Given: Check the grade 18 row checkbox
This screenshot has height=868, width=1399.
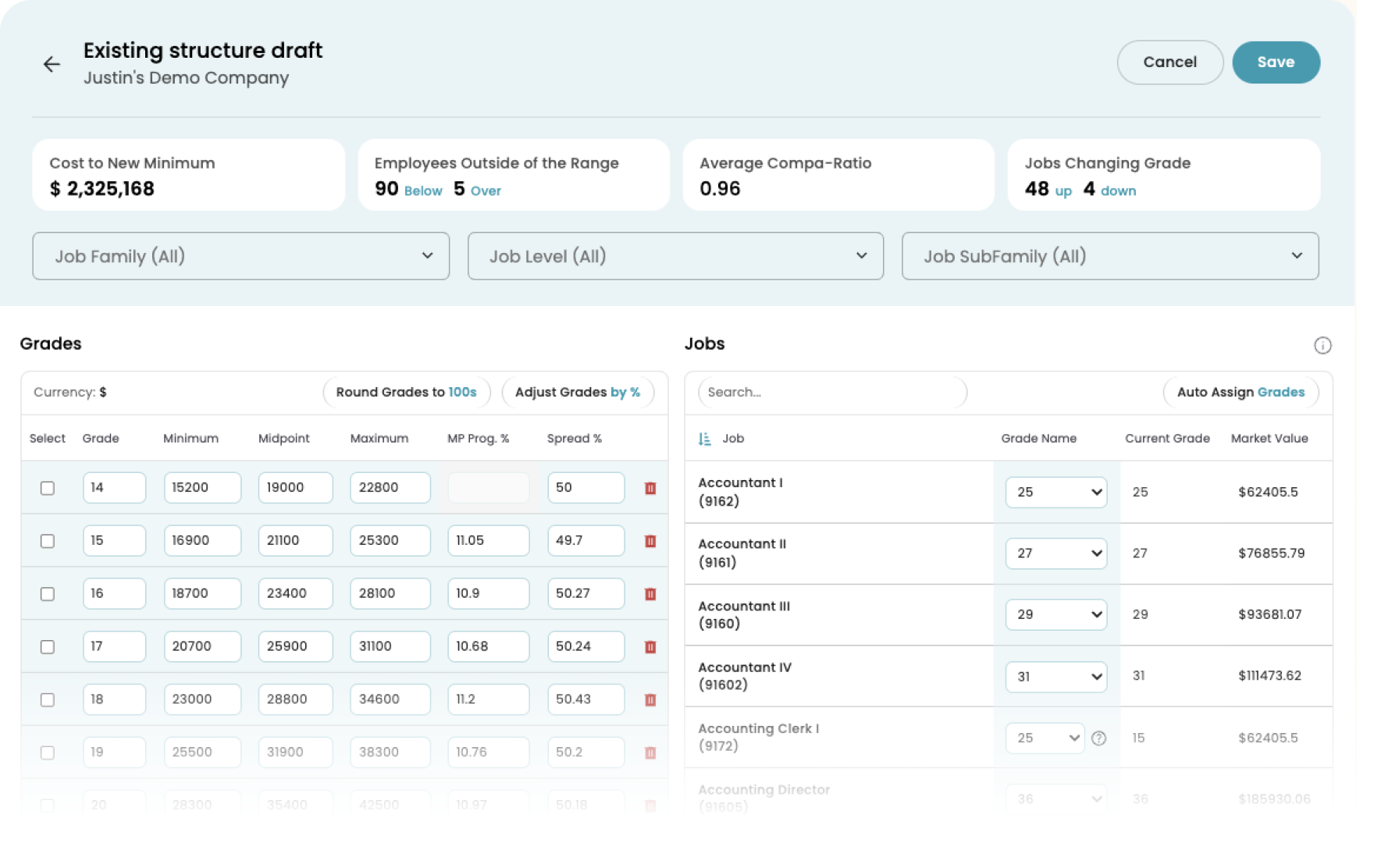Looking at the screenshot, I should tap(48, 700).
